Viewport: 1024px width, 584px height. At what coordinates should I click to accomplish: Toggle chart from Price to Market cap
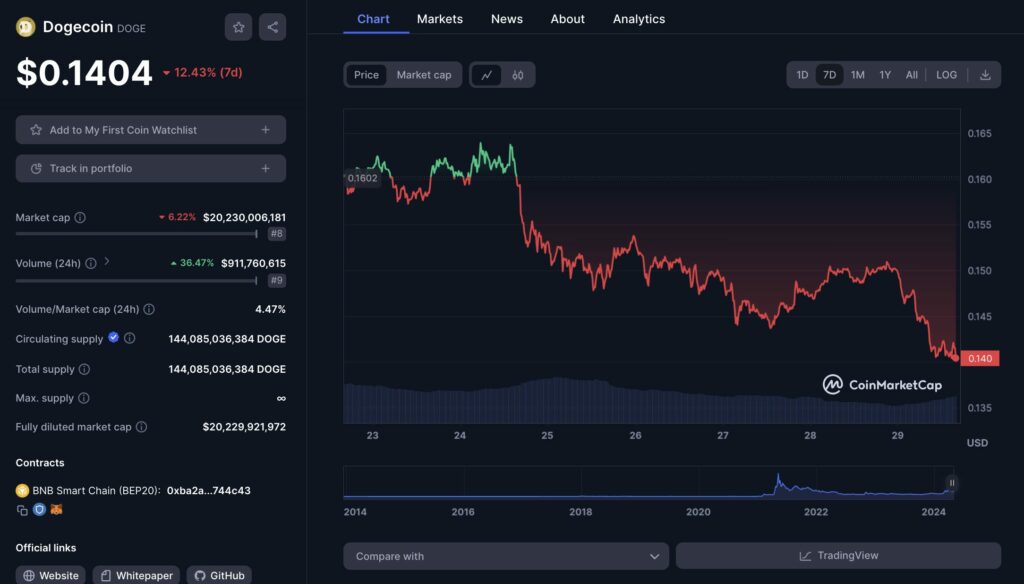(x=424, y=74)
